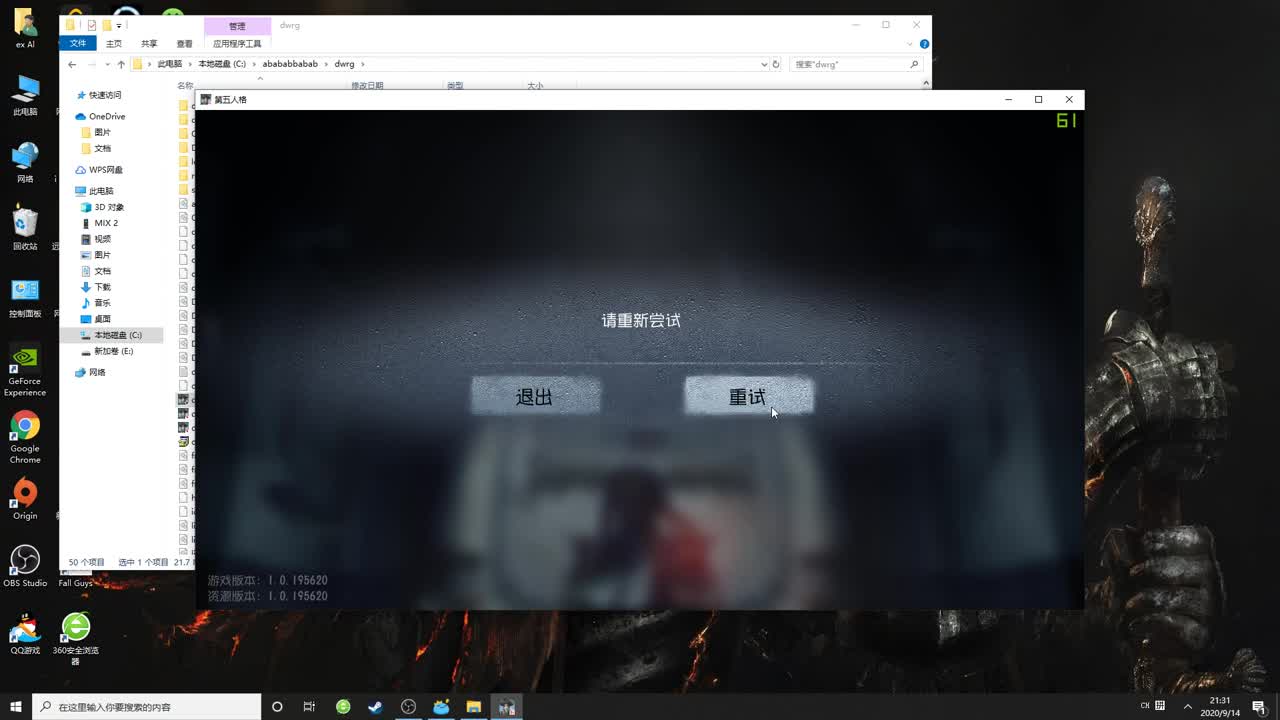
Task: Click the Explorer search box for dwrg
Action: 850,63
